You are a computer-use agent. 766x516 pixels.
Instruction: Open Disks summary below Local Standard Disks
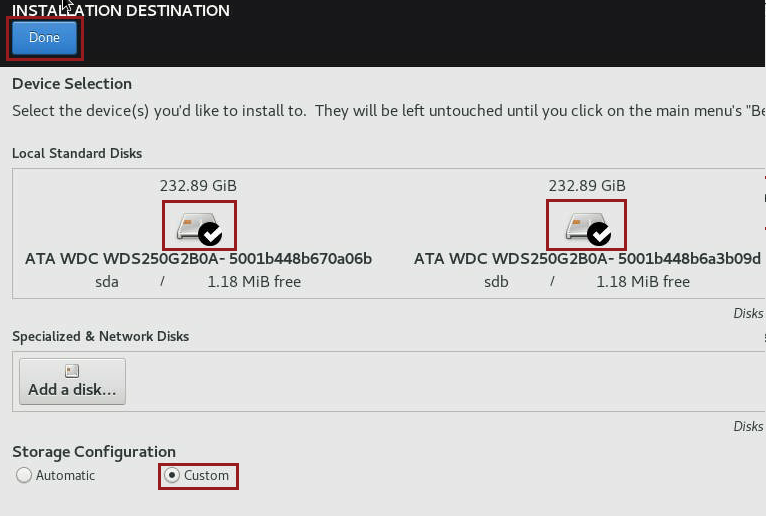[748, 313]
